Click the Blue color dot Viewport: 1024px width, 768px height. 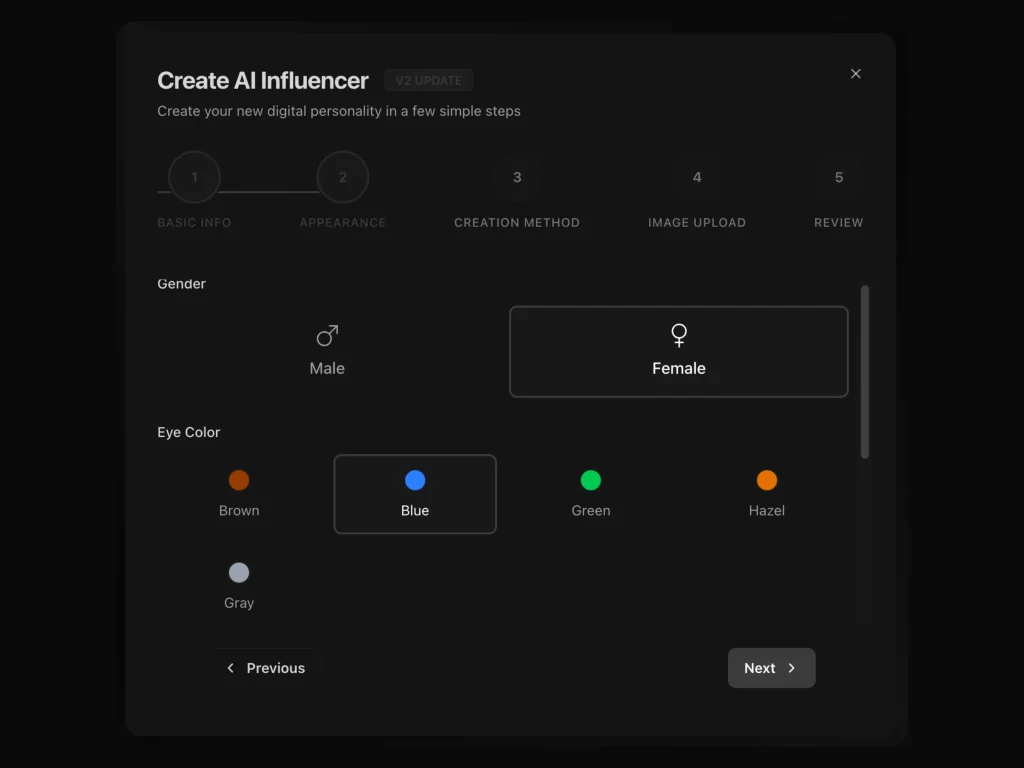coord(414,480)
